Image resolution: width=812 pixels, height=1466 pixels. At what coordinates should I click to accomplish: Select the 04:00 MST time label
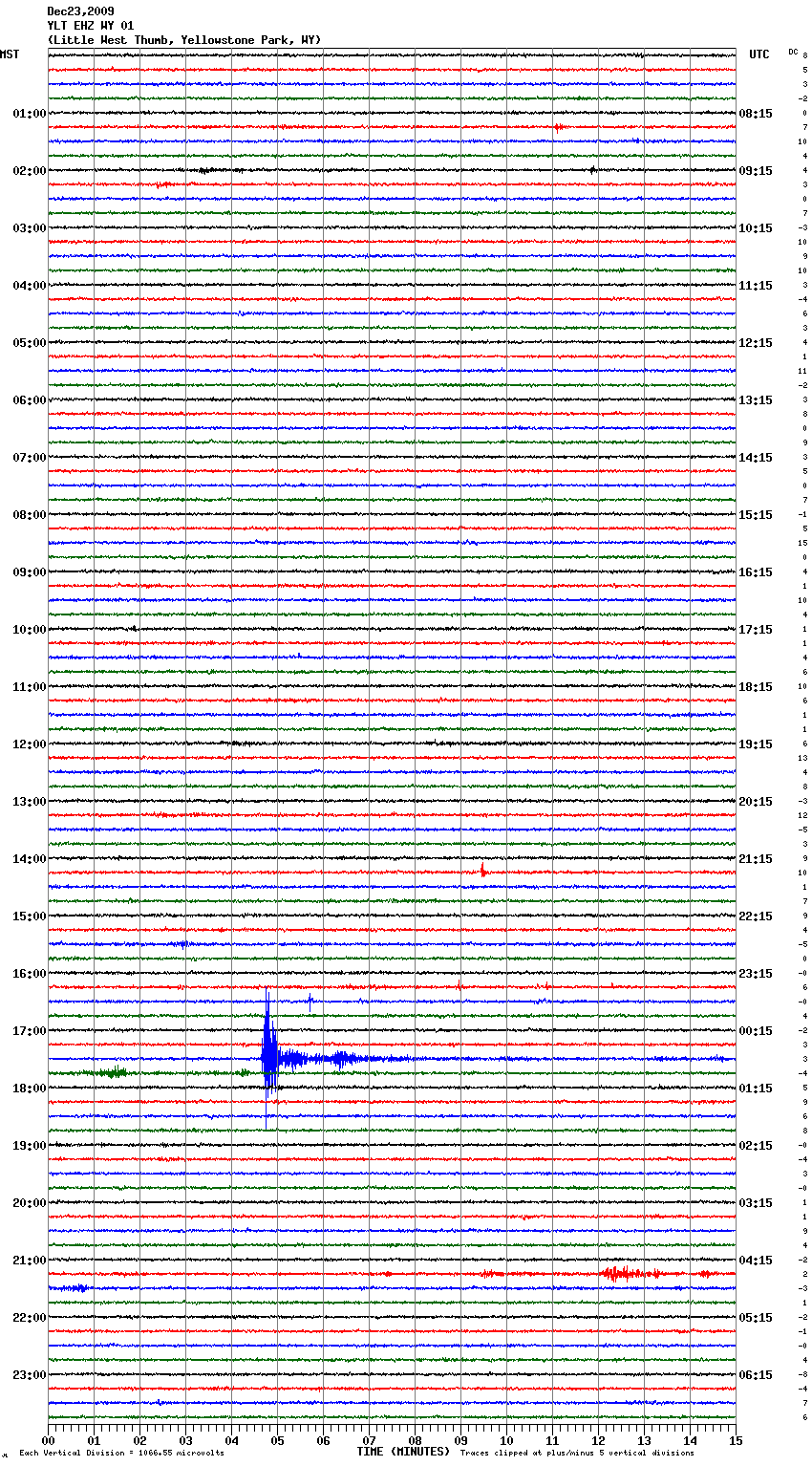point(29,286)
